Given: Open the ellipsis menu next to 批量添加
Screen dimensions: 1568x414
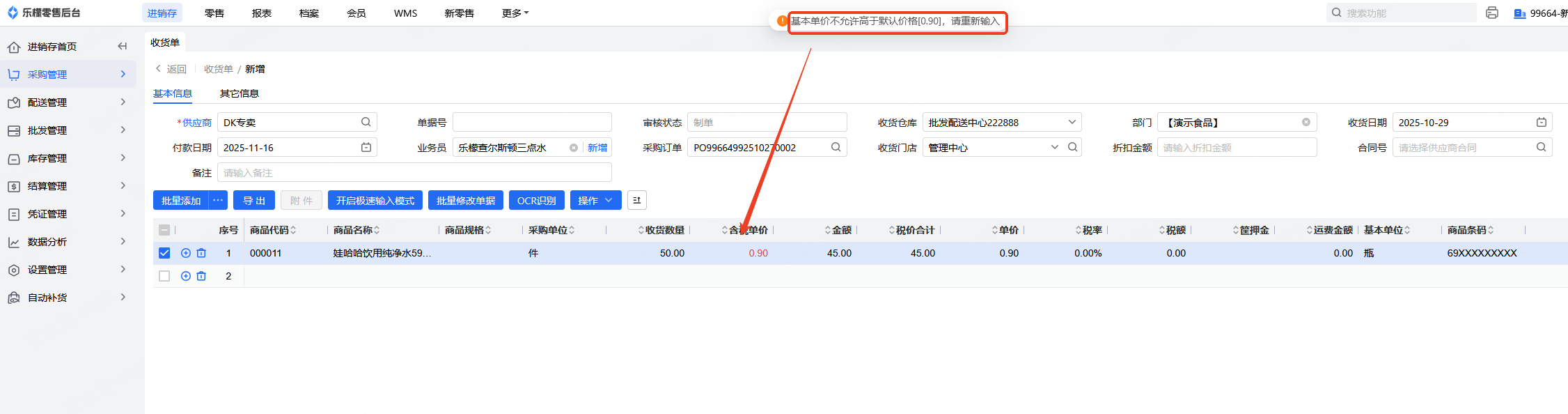Looking at the screenshot, I should tap(219, 200).
